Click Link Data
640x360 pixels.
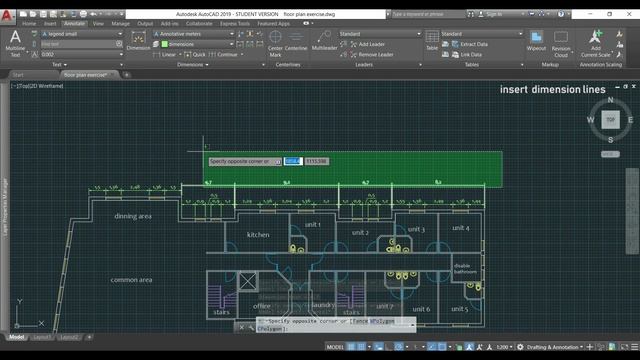coord(467,54)
